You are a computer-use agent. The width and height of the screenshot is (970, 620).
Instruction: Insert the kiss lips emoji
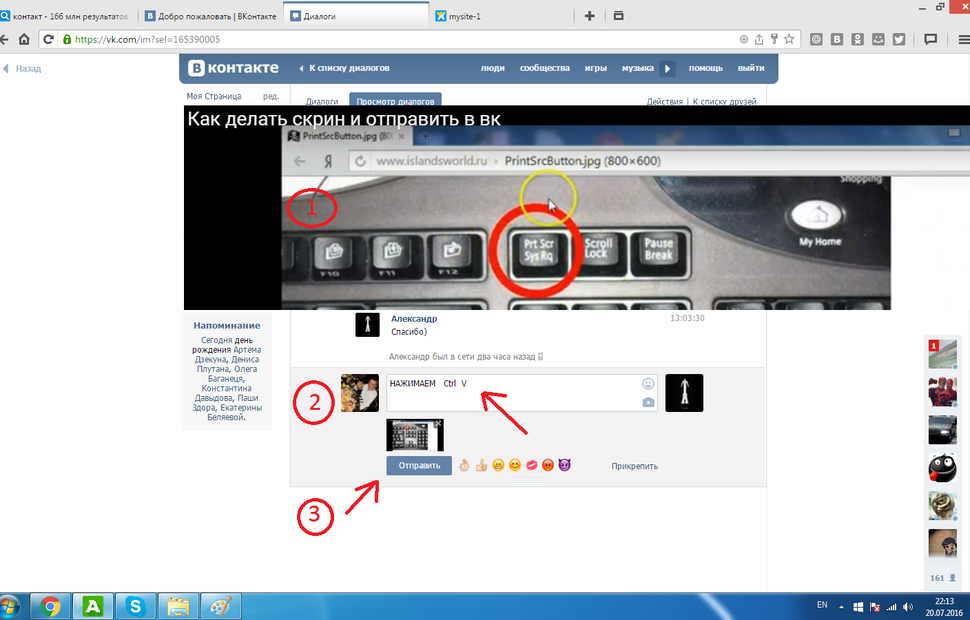(x=531, y=465)
